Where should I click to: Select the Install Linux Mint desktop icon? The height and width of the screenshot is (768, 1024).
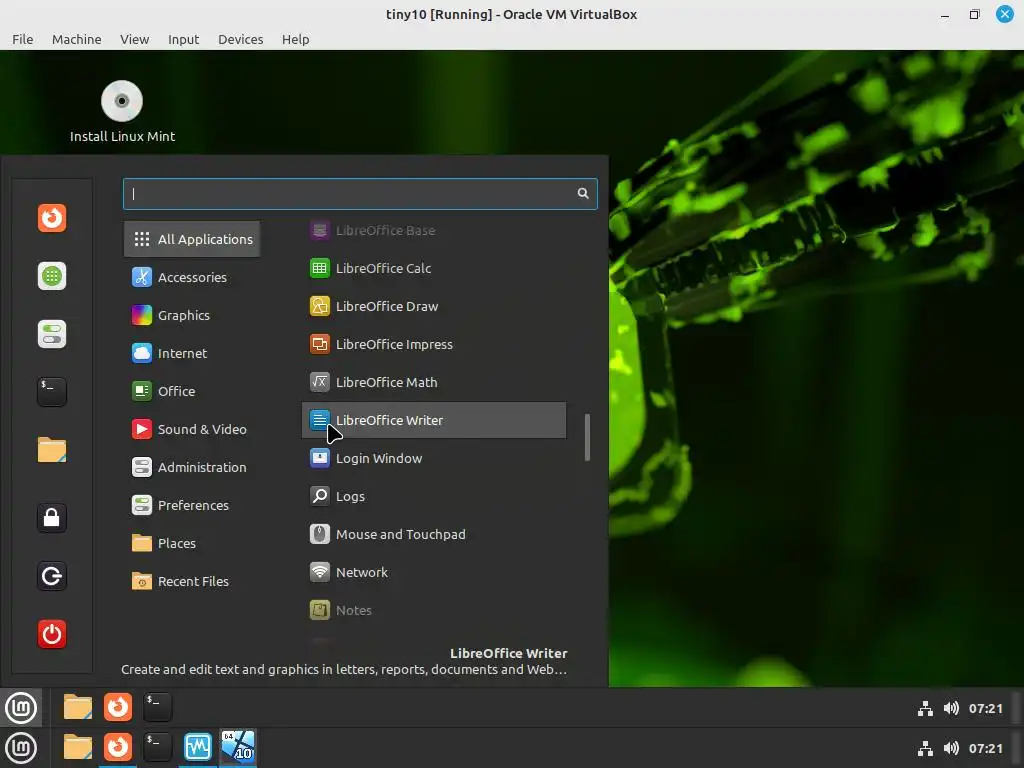pos(122,112)
